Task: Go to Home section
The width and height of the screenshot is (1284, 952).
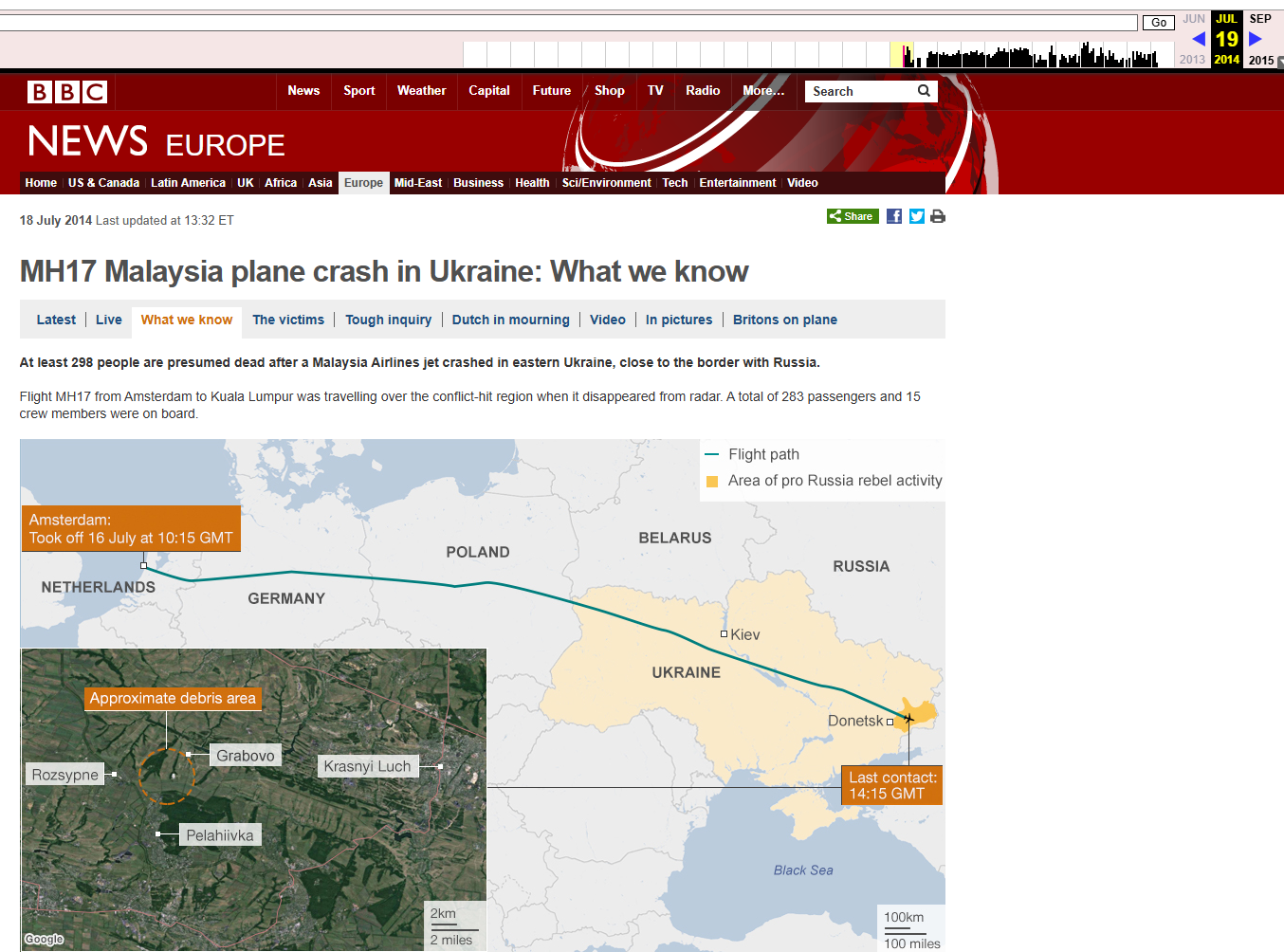Action: click(41, 183)
